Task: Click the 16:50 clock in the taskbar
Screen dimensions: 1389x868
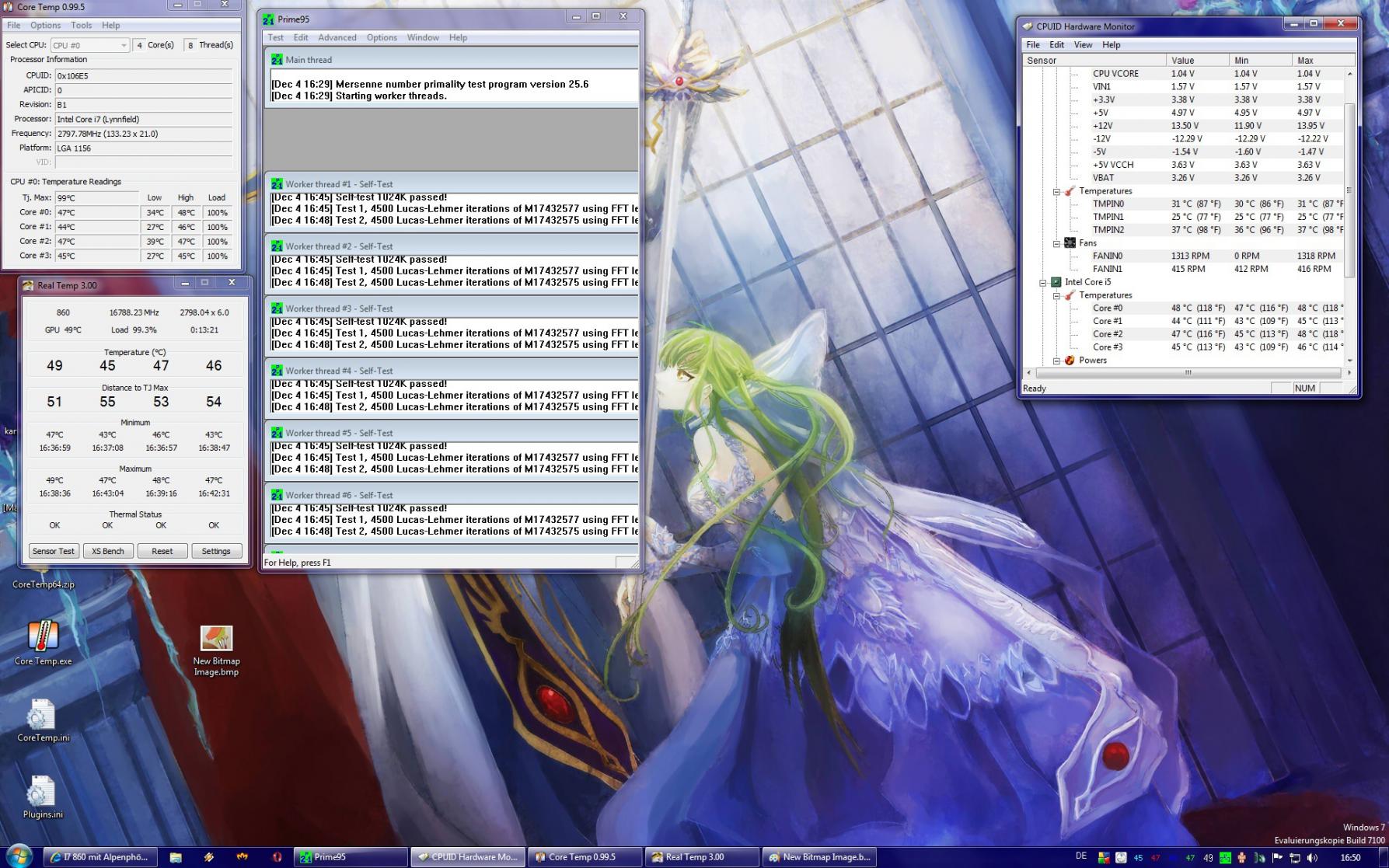Action: click(1351, 857)
